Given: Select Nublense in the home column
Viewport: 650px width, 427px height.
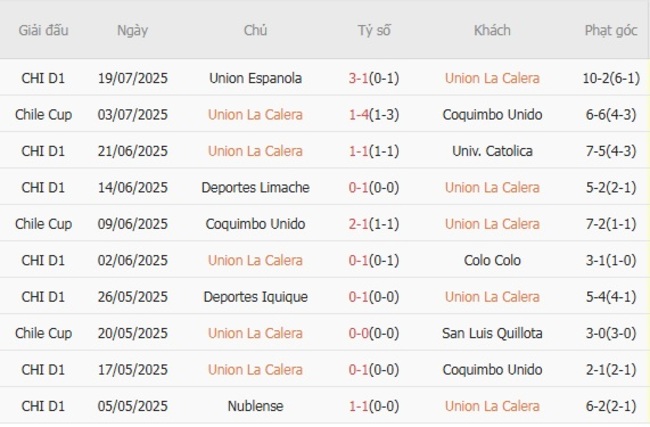Looking at the screenshot, I should click(255, 406).
